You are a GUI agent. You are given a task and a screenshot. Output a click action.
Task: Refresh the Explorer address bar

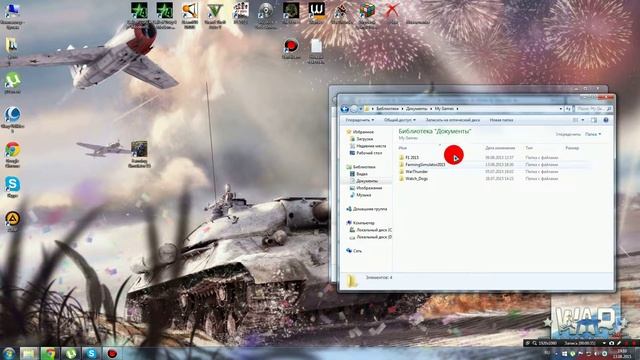pyautogui.click(x=568, y=109)
